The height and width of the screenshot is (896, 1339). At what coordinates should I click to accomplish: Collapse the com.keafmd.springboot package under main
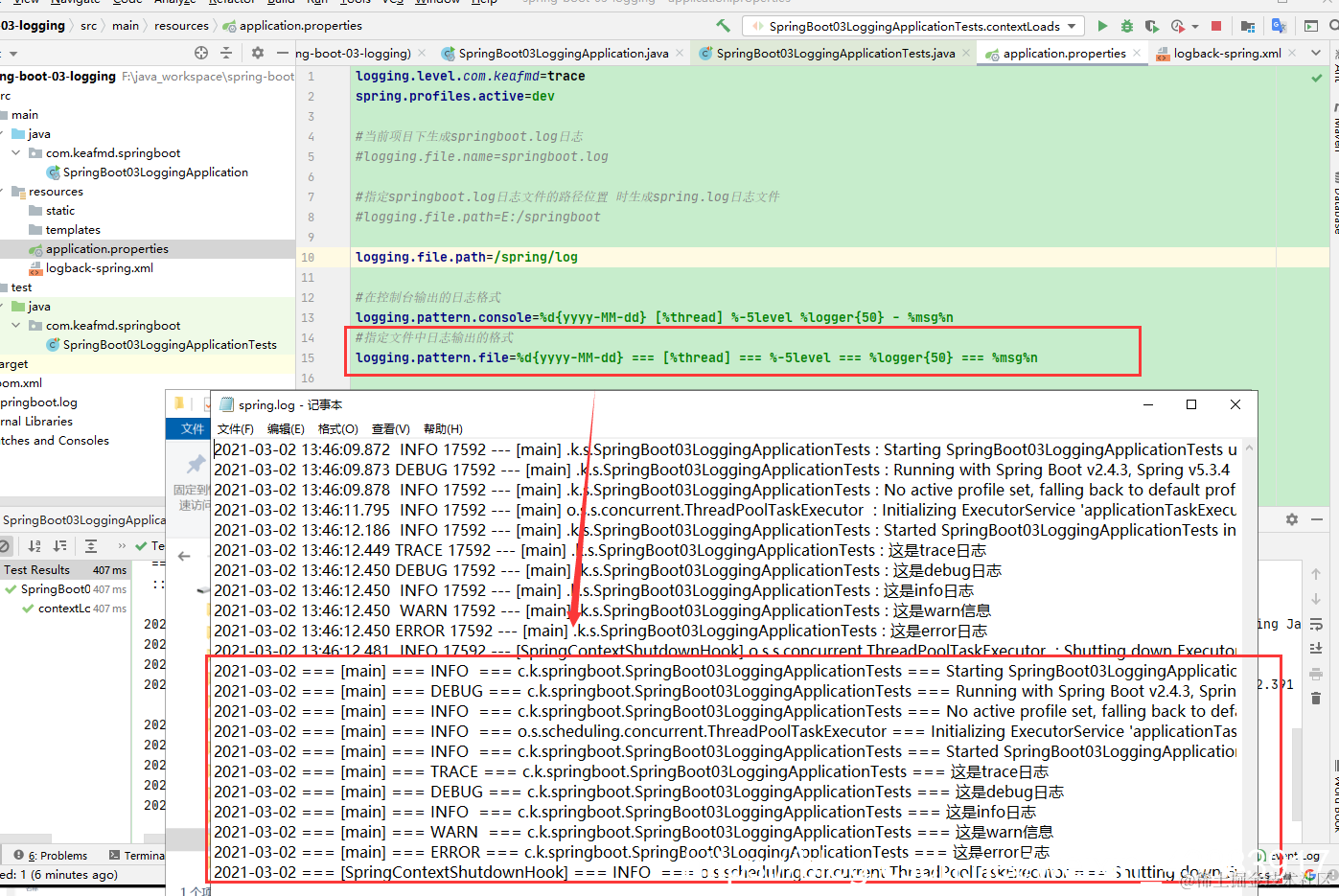pos(16,152)
